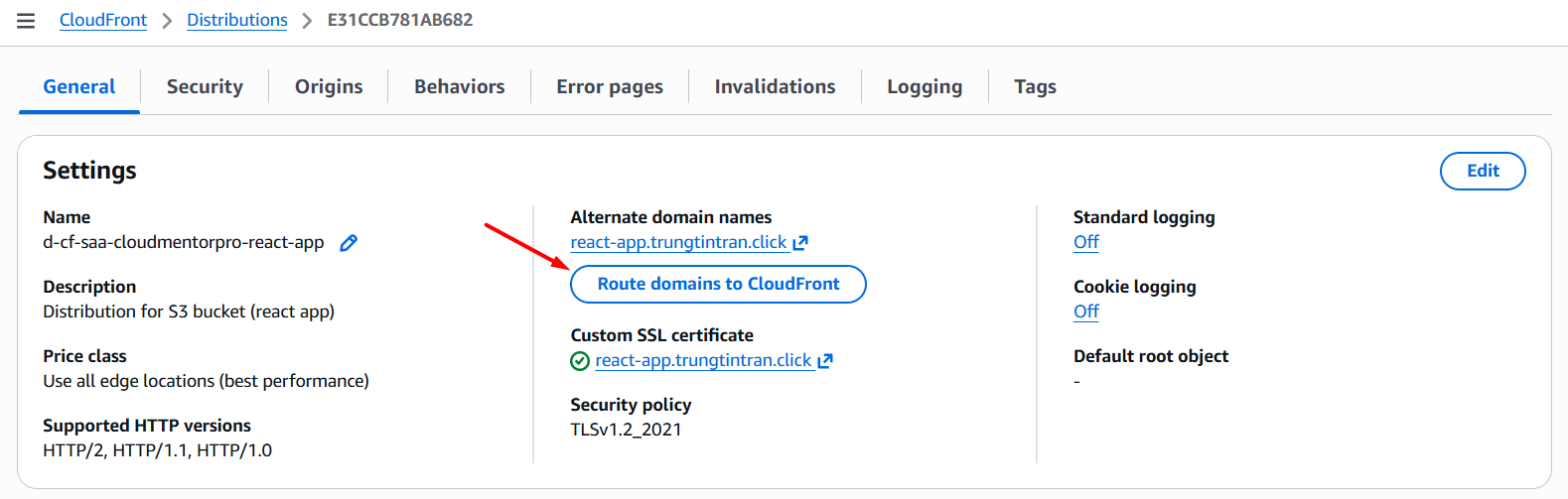
Task: Click external link icon beside SSL certificate
Action: tap(825, 361)
